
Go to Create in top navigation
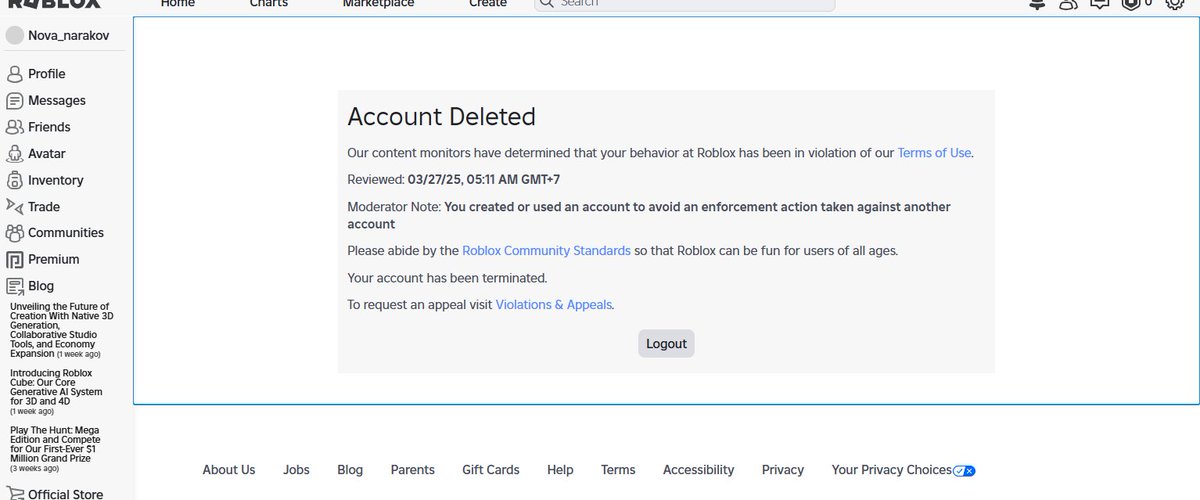coord(488,4)
